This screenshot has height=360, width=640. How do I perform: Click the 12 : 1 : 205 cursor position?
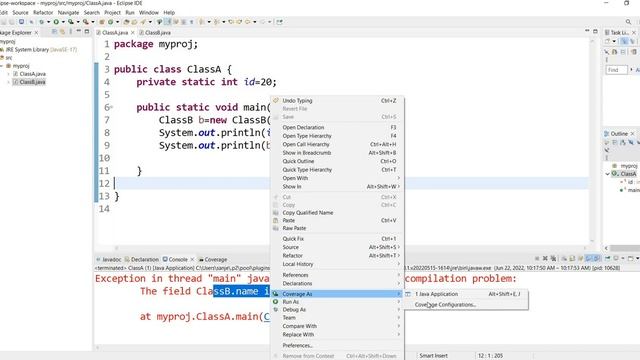tap(490, 356)
